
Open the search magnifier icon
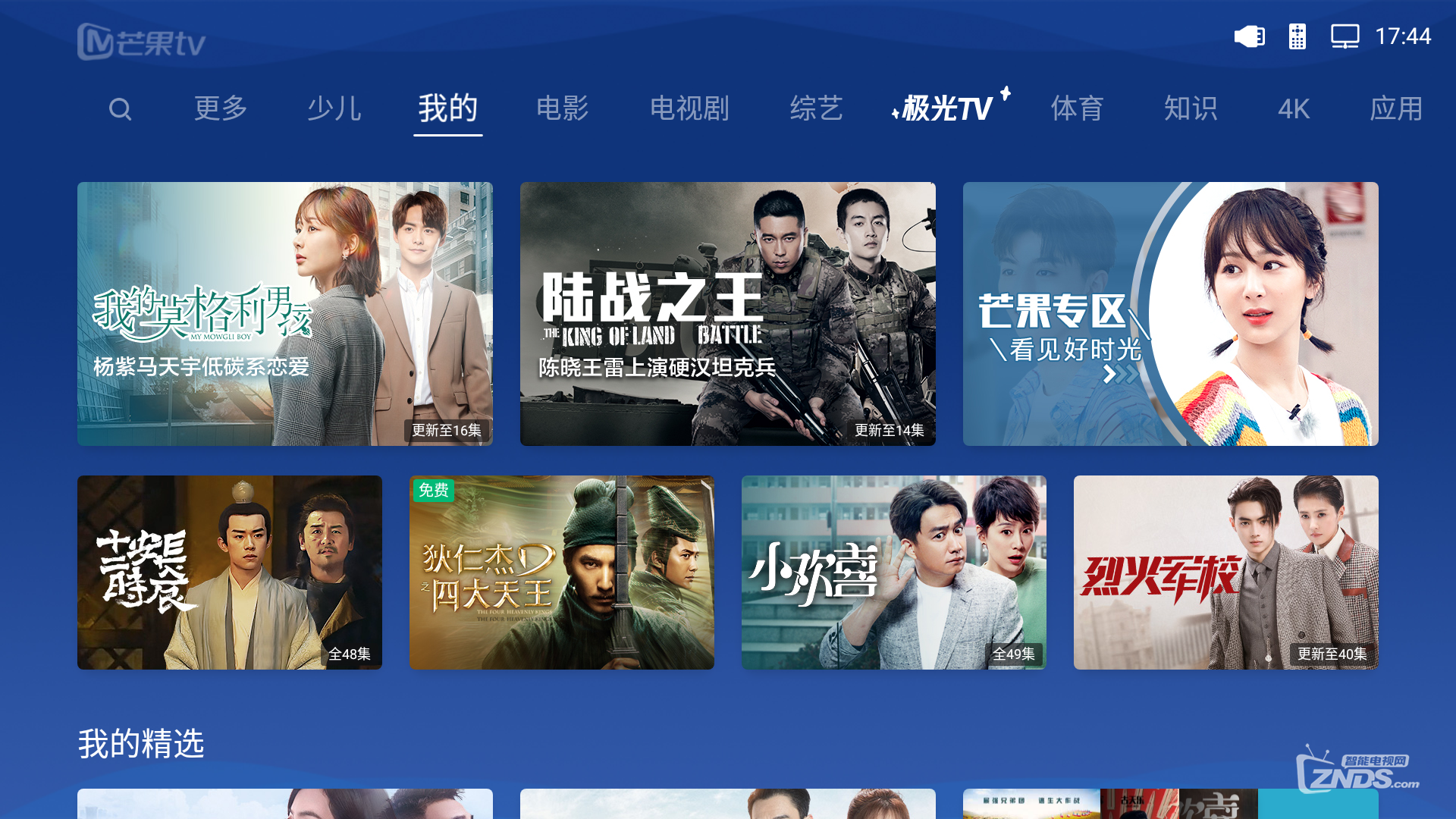click(x=120, y=109)
